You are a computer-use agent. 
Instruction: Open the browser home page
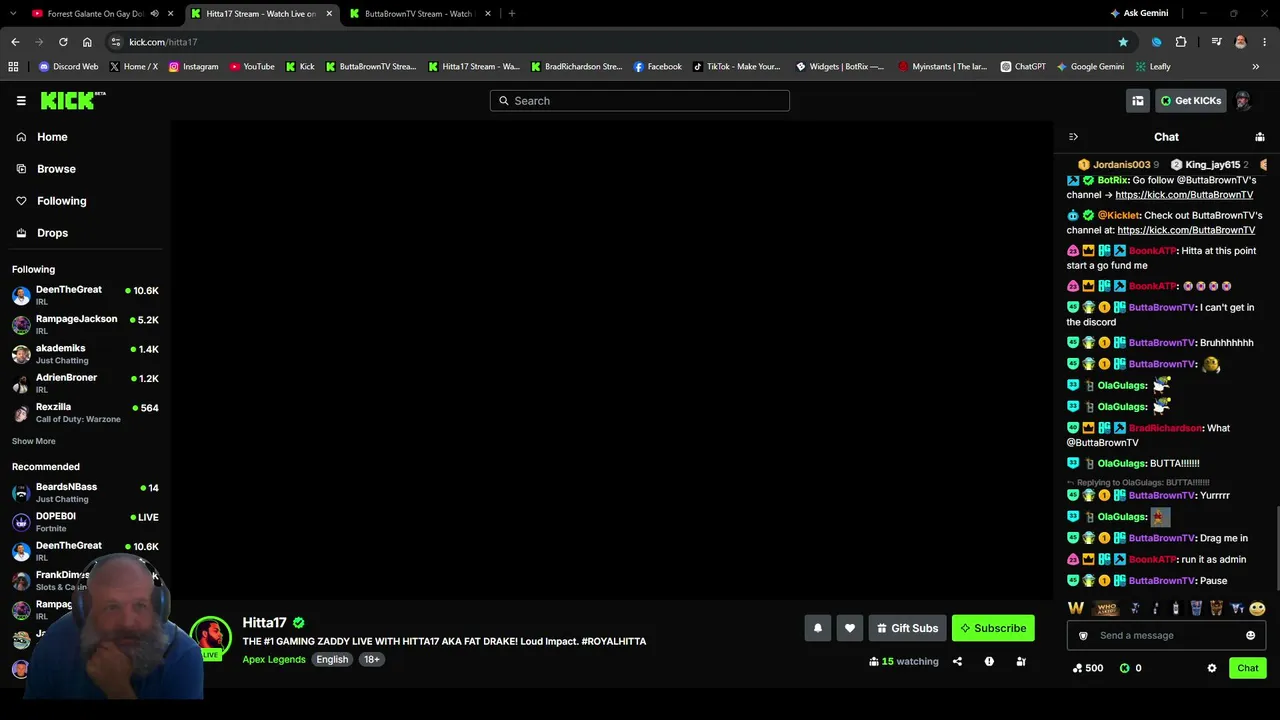pos(87,42)
